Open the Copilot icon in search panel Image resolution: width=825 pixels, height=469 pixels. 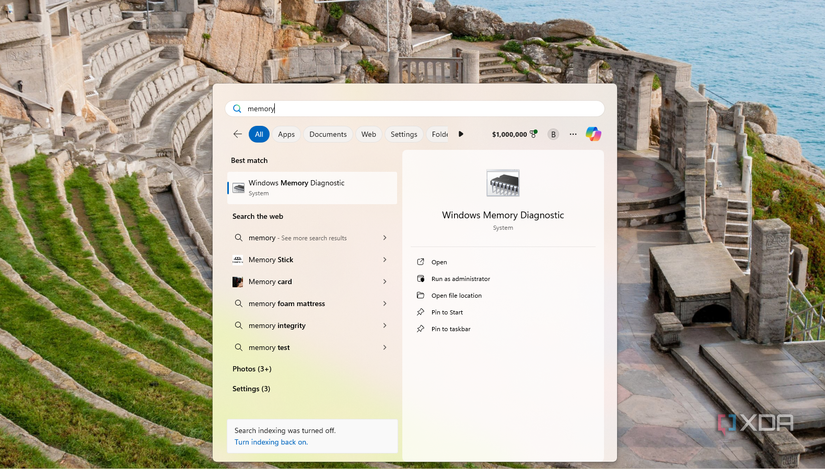[x=593, y=134]
